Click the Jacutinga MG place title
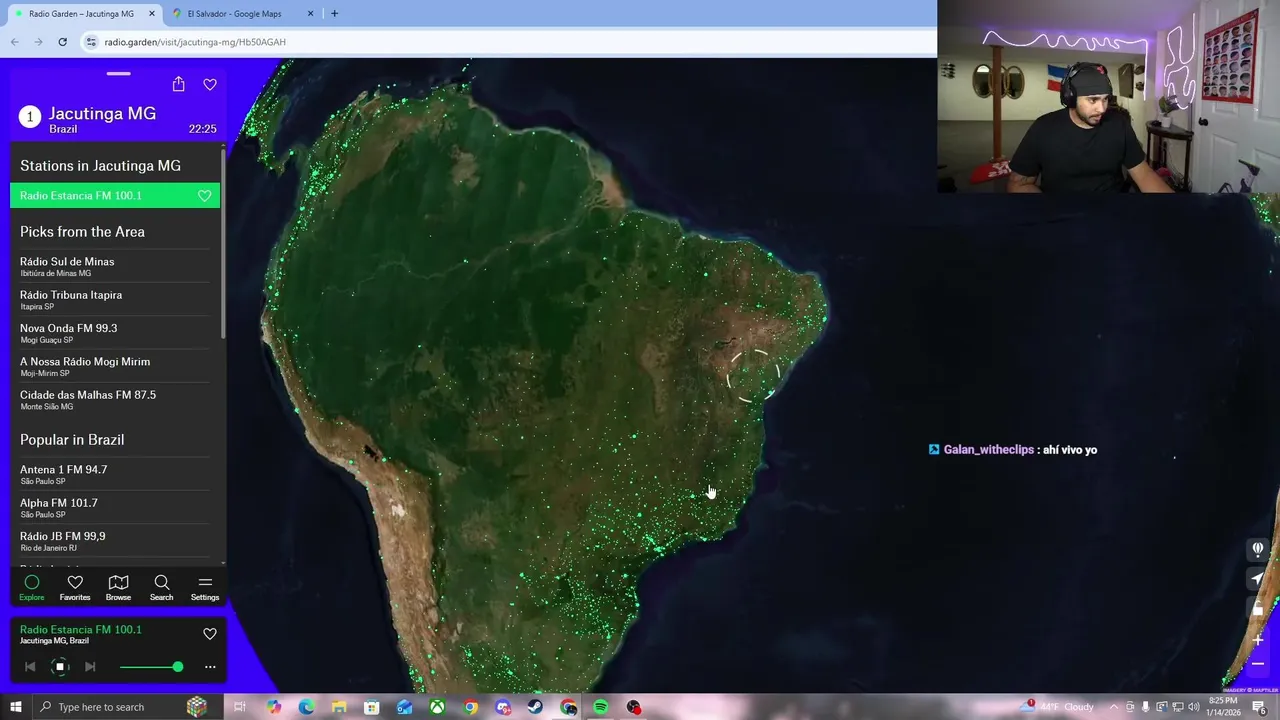The height and width of the screenshot is (720, 1280). point(102,114)
